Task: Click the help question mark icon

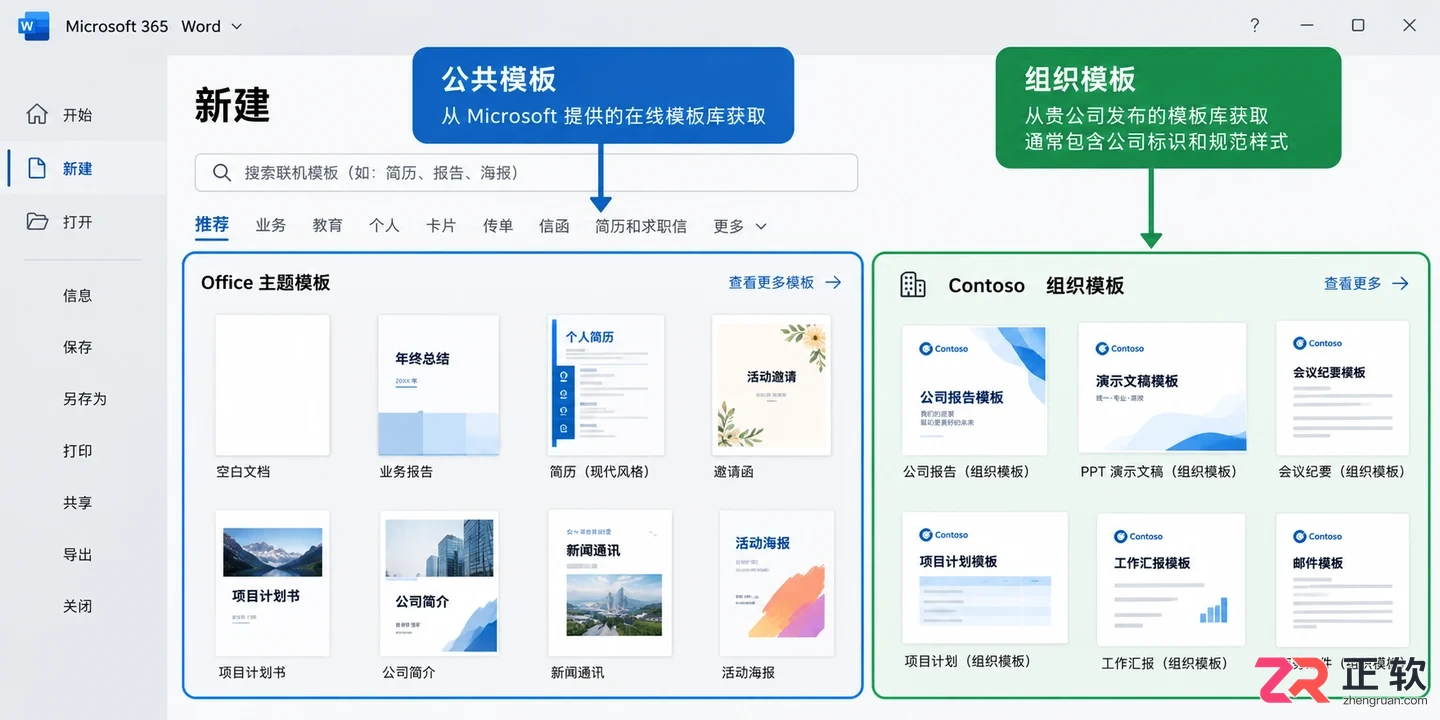Action: [x=1255, y=26]
